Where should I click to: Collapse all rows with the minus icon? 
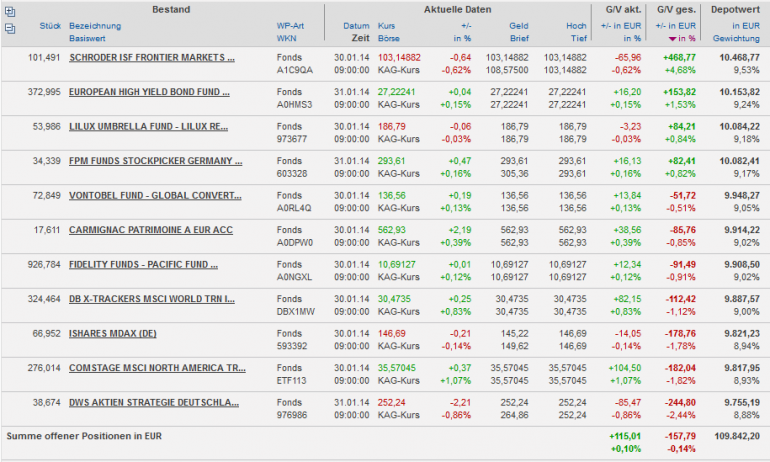coord(10,28)
